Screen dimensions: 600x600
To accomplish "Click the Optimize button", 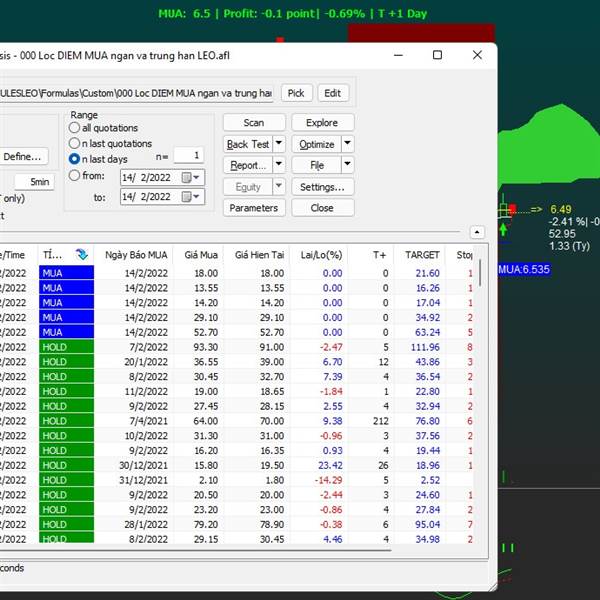I will pyautogui.click(x=316, y=144).
